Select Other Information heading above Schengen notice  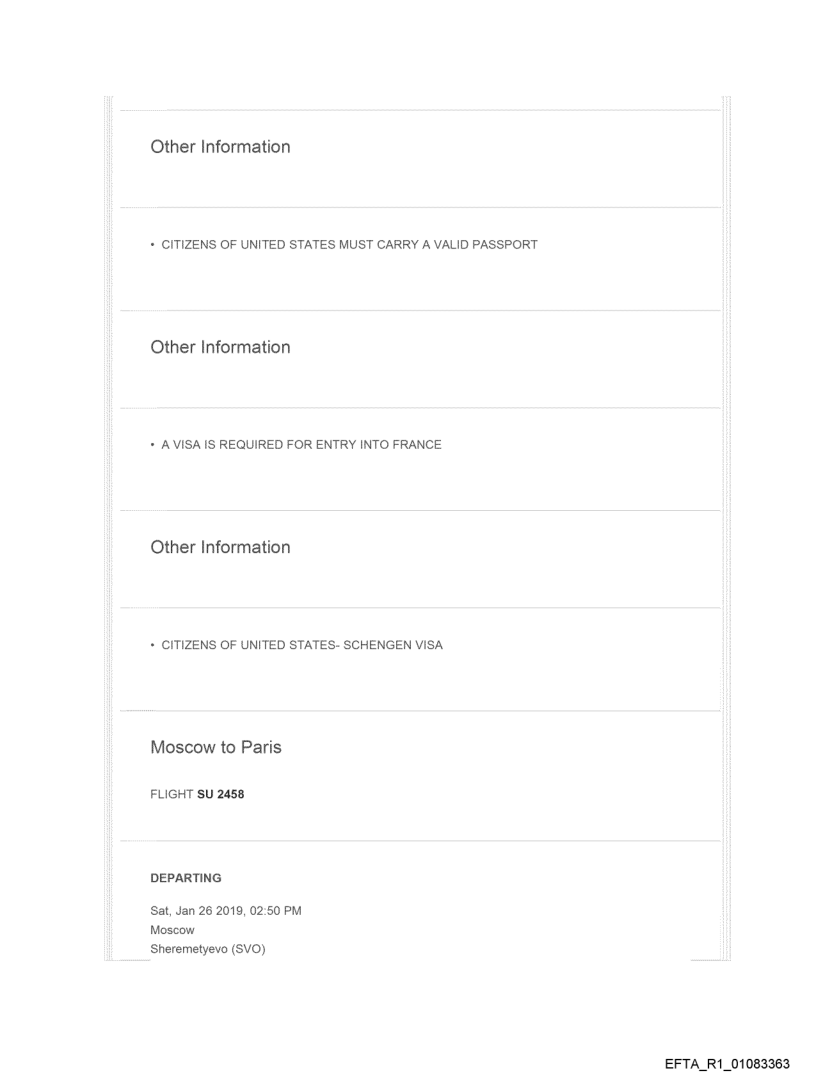(x=220, y=548)
